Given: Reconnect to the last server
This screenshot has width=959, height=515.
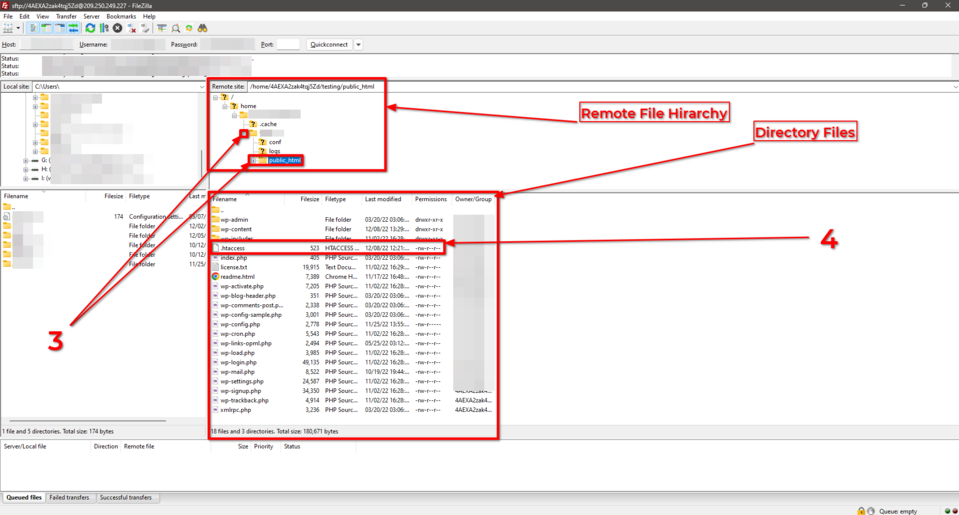Looking at the screenshot, I should click(145, 28).
